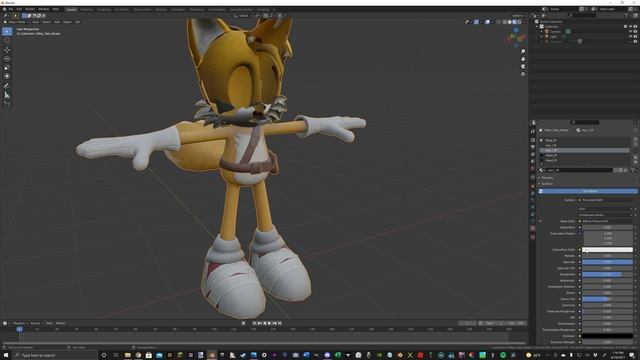
Task: Expand the Camera item in outliner
Action: (x=542, y=31)
